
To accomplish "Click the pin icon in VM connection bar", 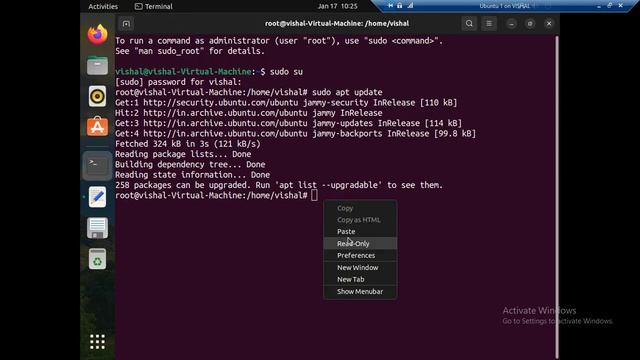I will click(x=390, y=6).
